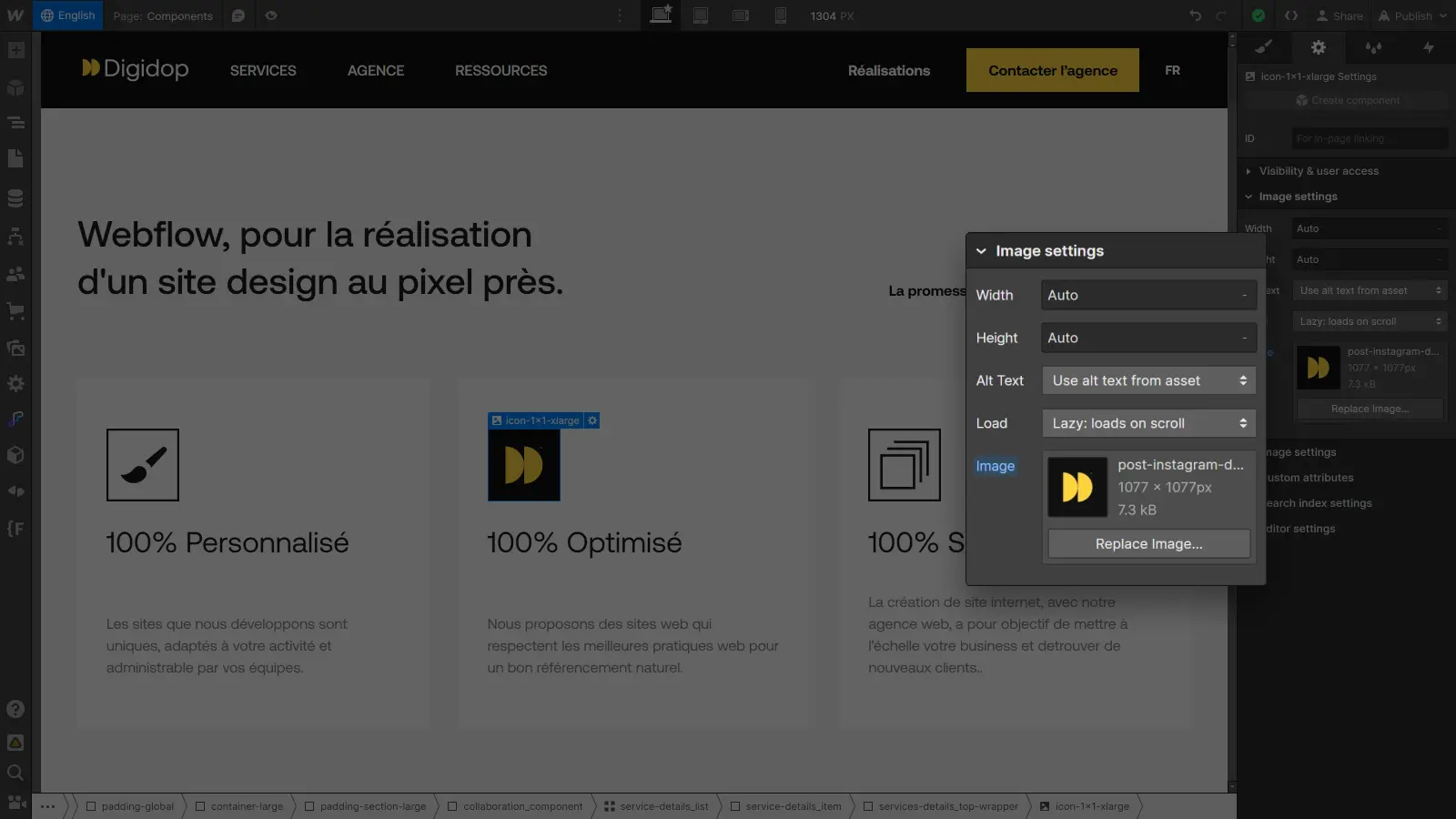Open the Logic flows panel
This screenshot has height=819, width=1456.
15,236
